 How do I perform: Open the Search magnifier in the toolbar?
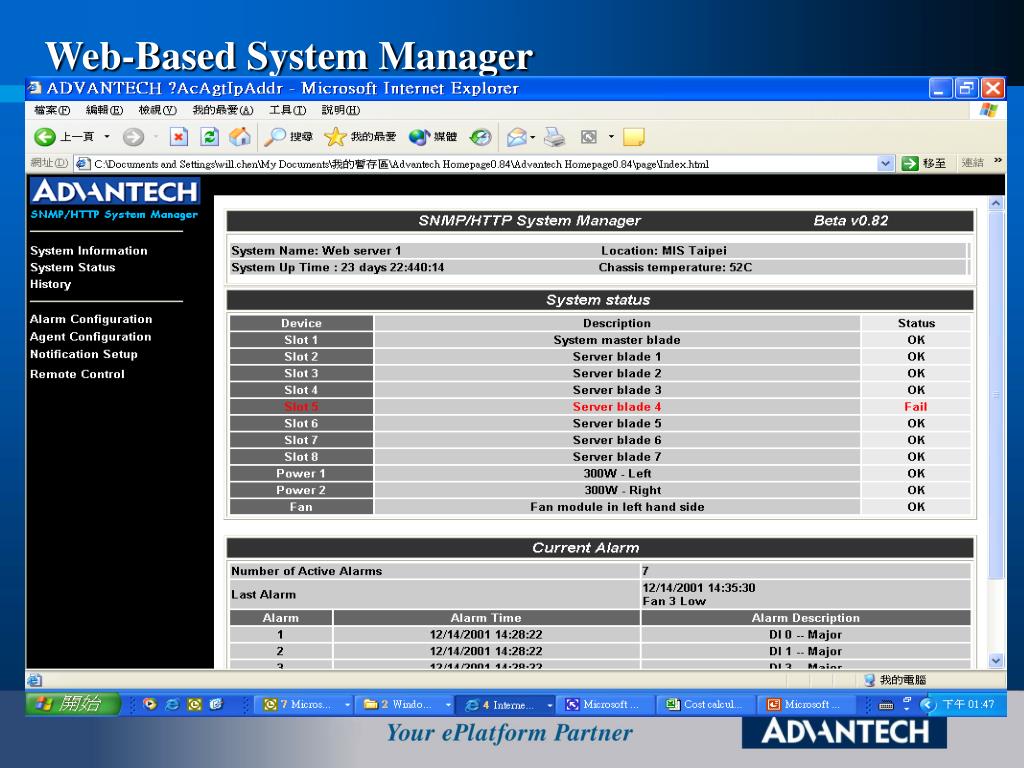coord(275,136)
